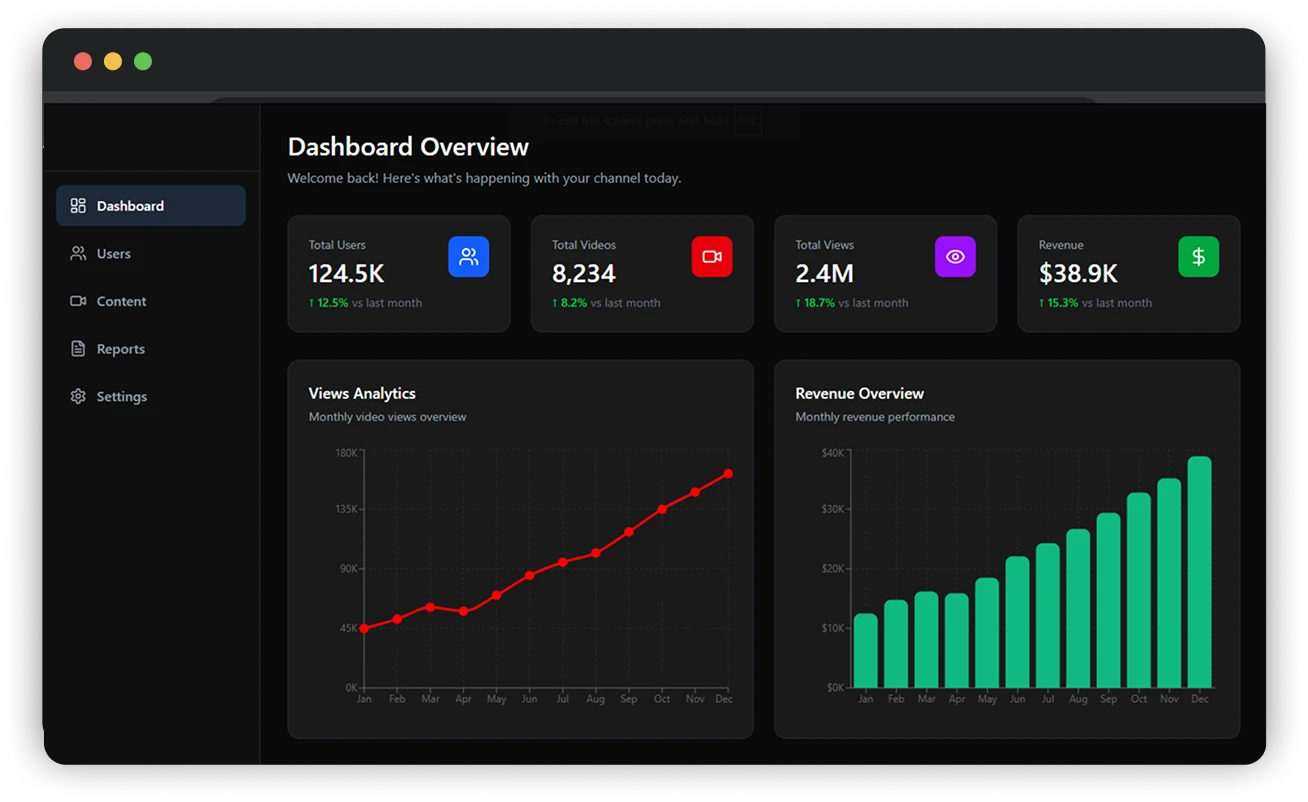The width and height of the screenshot is (1308, 802).
Task: Open Settings via the gear icon
Action: [78, 396]
